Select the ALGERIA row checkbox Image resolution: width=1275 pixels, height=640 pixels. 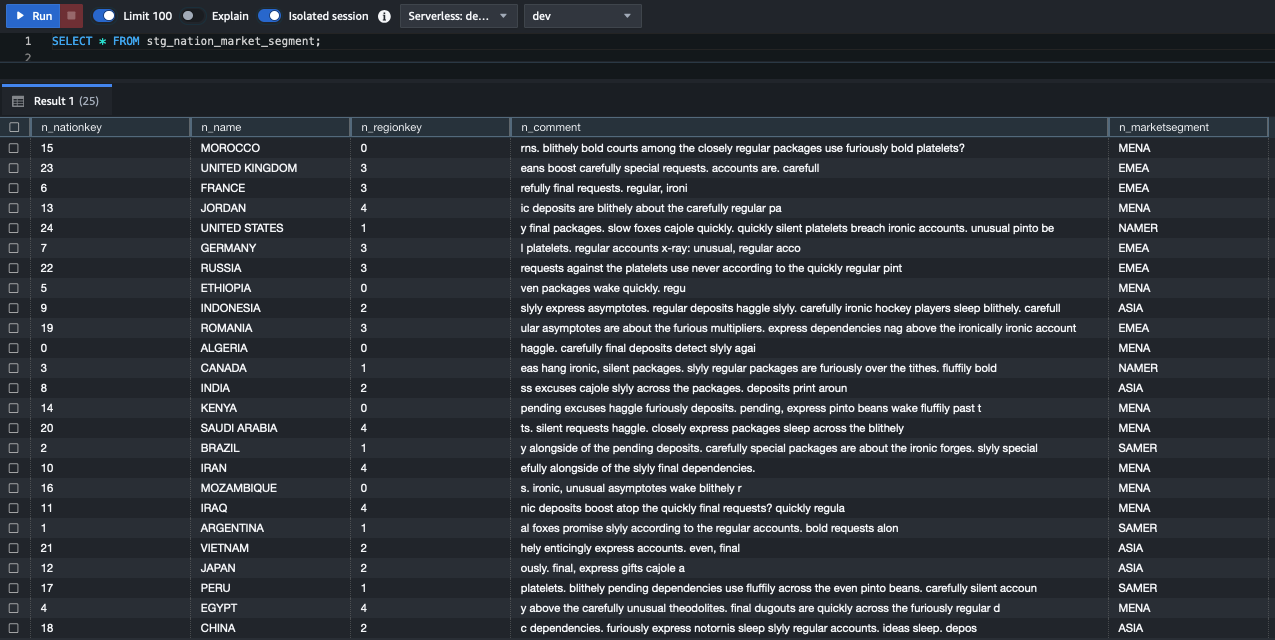tap(14, 348)
